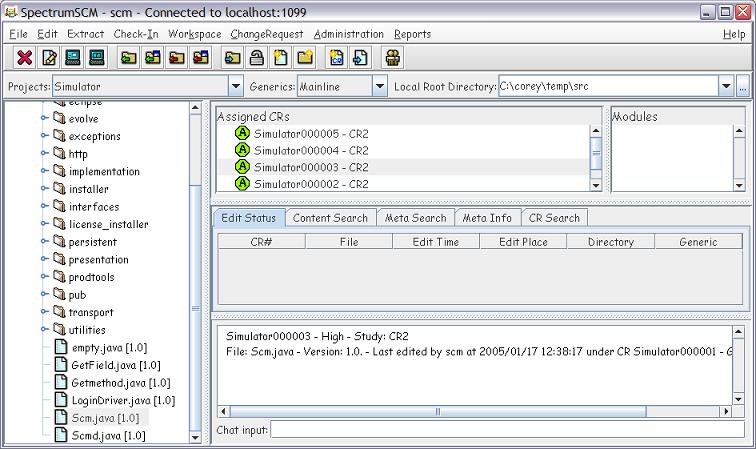Click the folder with red arrow icon
This screenshot has width=756, height=449.
point(176,58)
